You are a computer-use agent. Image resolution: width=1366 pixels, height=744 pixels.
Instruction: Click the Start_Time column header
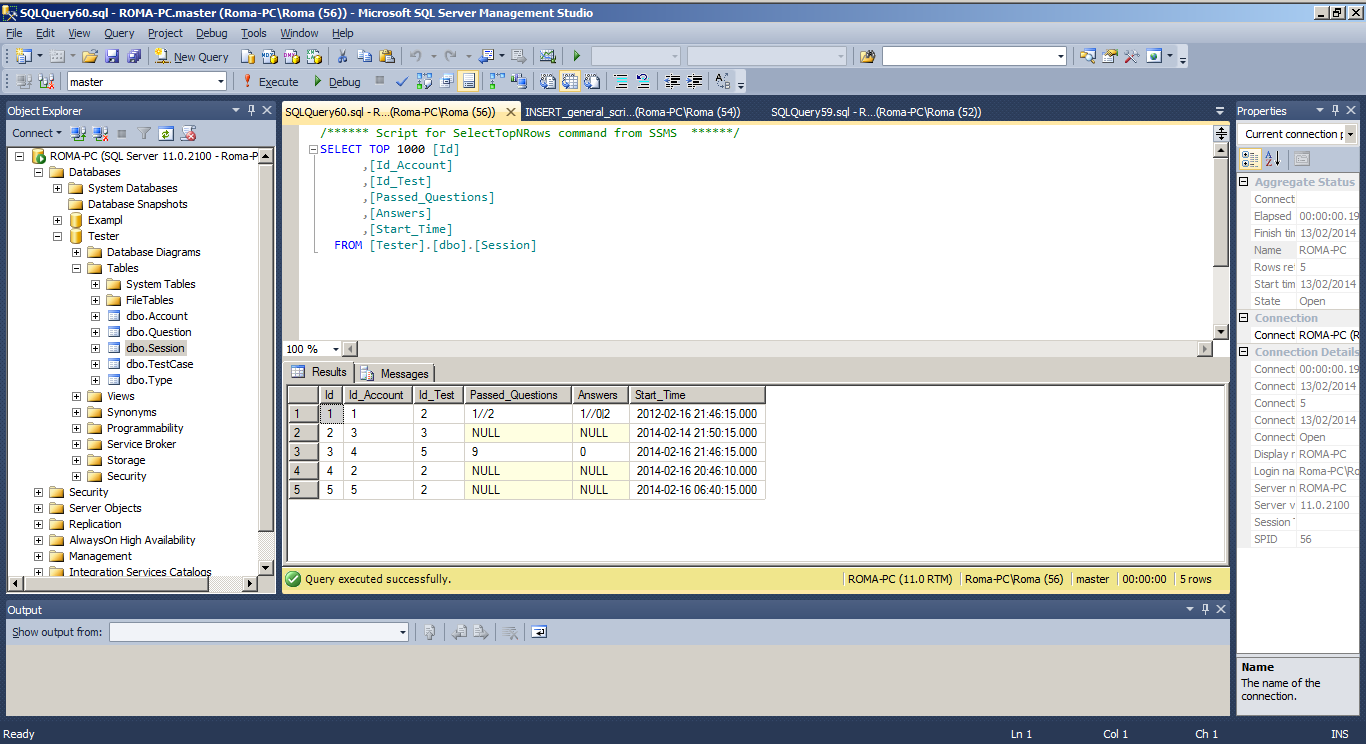pos(697,395)
